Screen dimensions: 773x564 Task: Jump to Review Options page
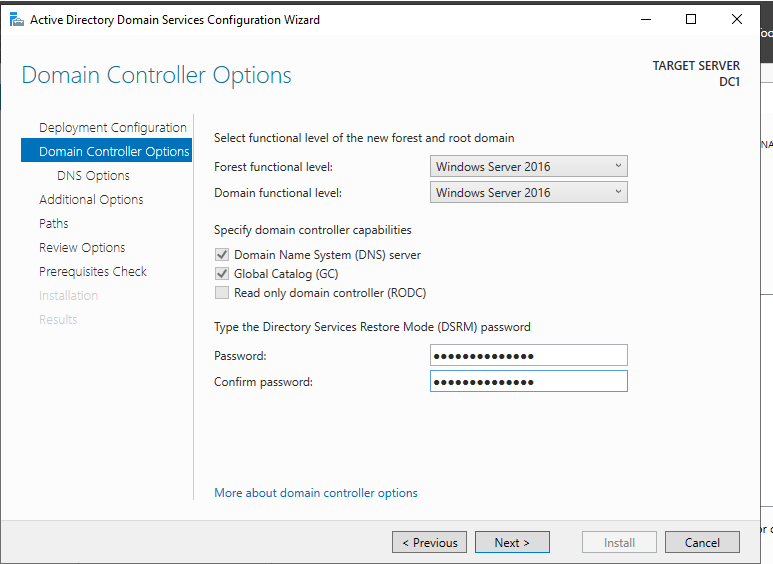(82, 248)
